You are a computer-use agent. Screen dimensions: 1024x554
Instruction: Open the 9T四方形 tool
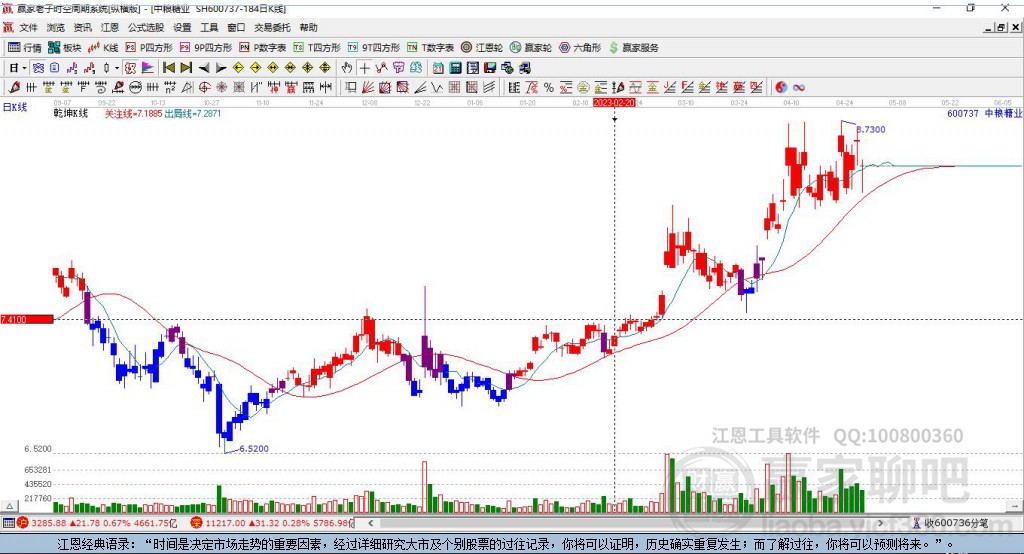(x=374, y=48)
